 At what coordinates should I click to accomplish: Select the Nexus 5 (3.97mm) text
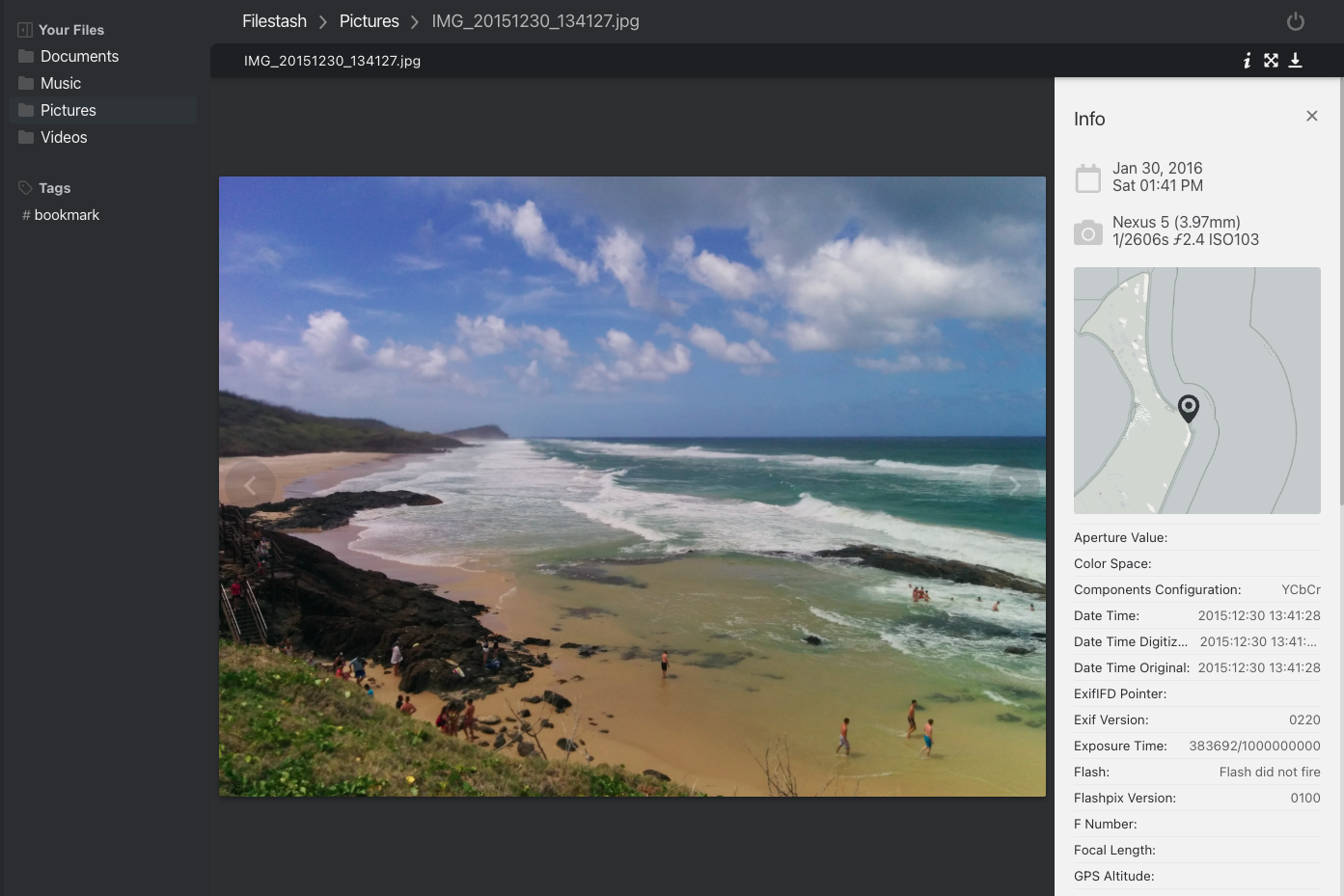point(1176,222)
